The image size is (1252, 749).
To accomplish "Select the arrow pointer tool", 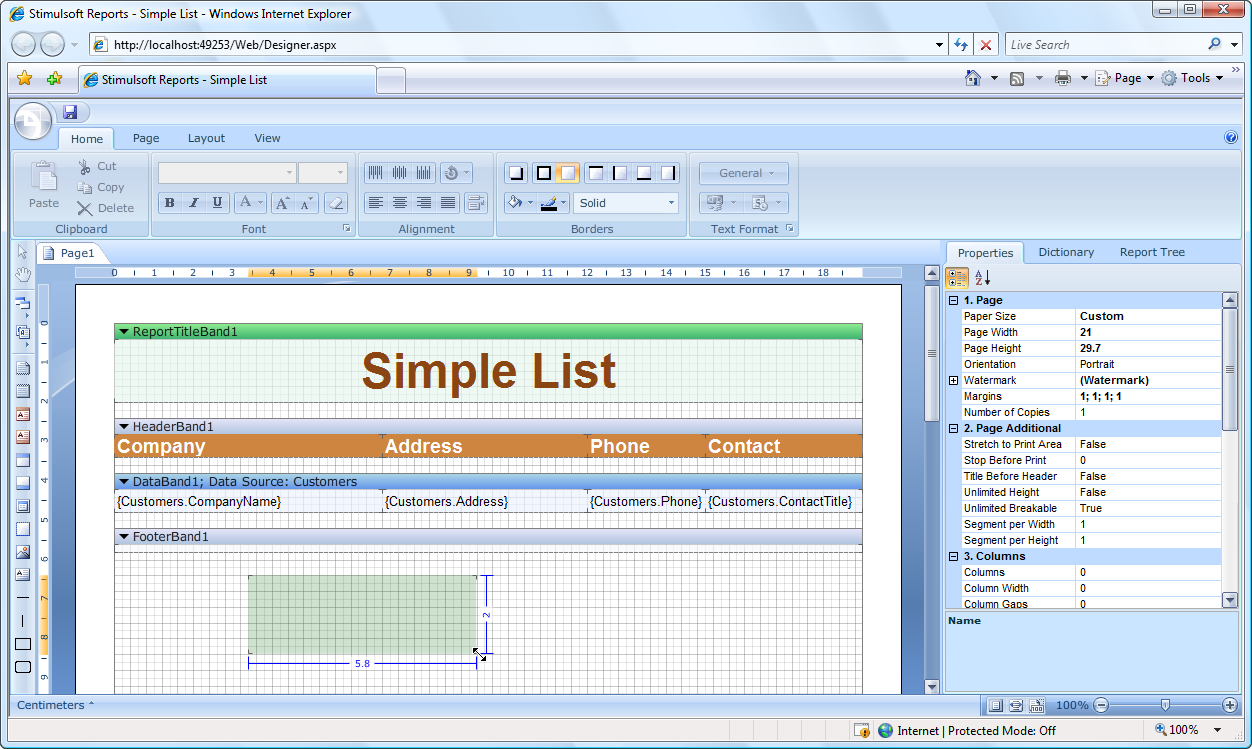I will click(x=23, y=252).
